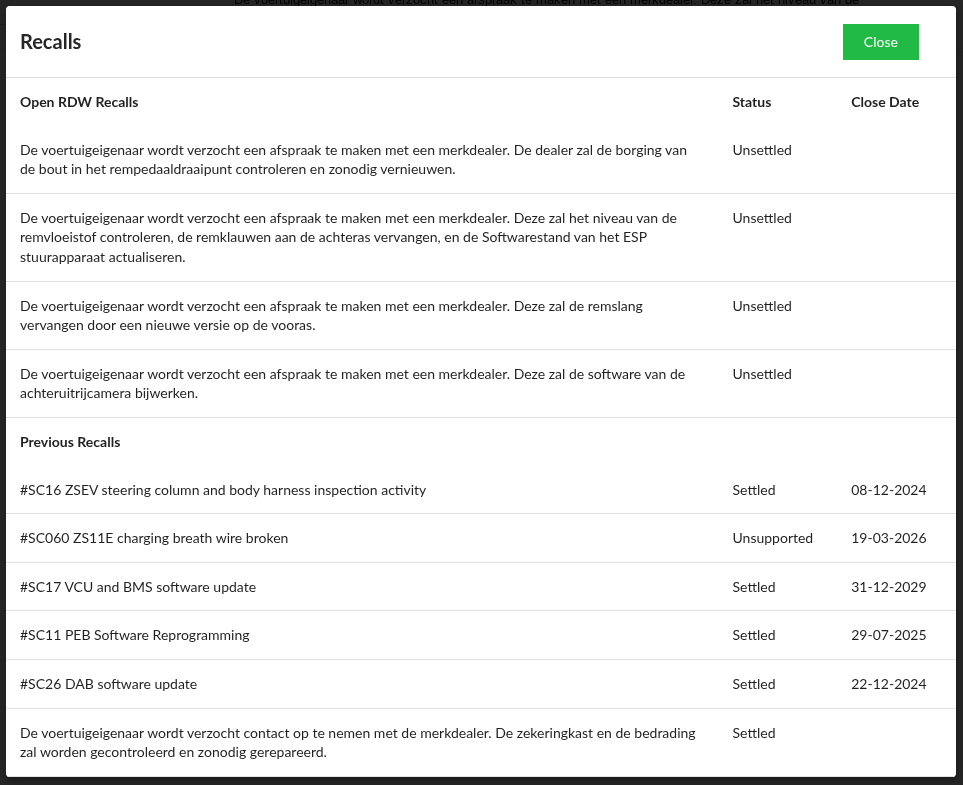Click "Settled" status of the #SC11 recall
The height and width of the screenshot is (785, 963).
coord(754,635)
